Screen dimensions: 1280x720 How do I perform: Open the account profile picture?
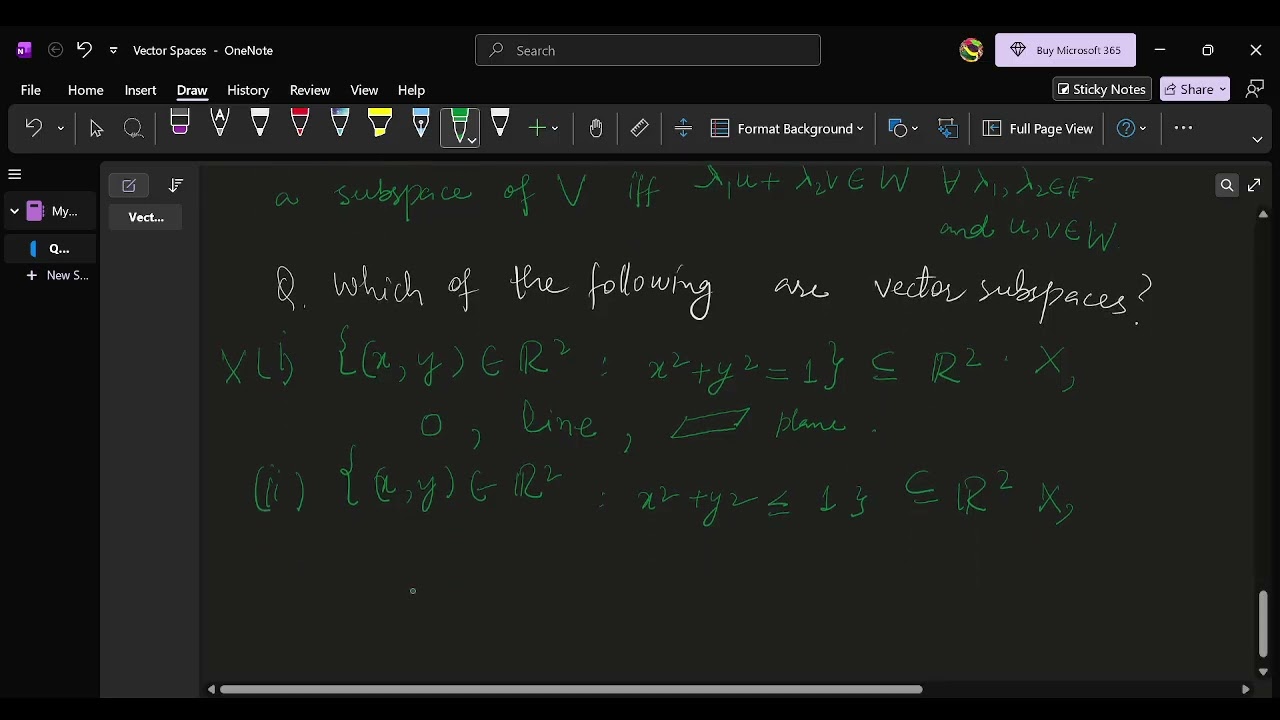coord(971,50)
